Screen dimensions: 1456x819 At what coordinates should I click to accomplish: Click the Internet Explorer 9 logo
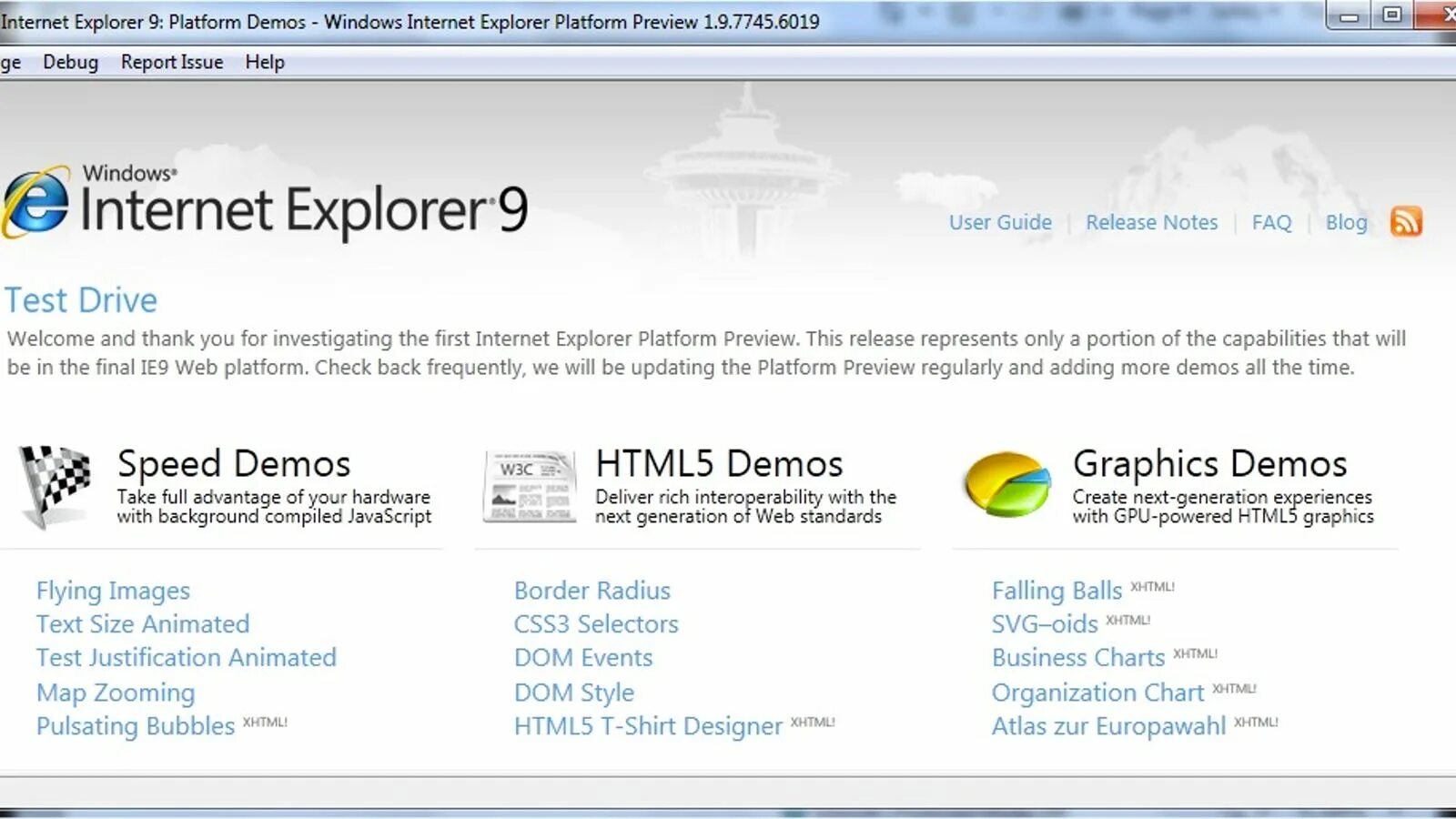264,203
